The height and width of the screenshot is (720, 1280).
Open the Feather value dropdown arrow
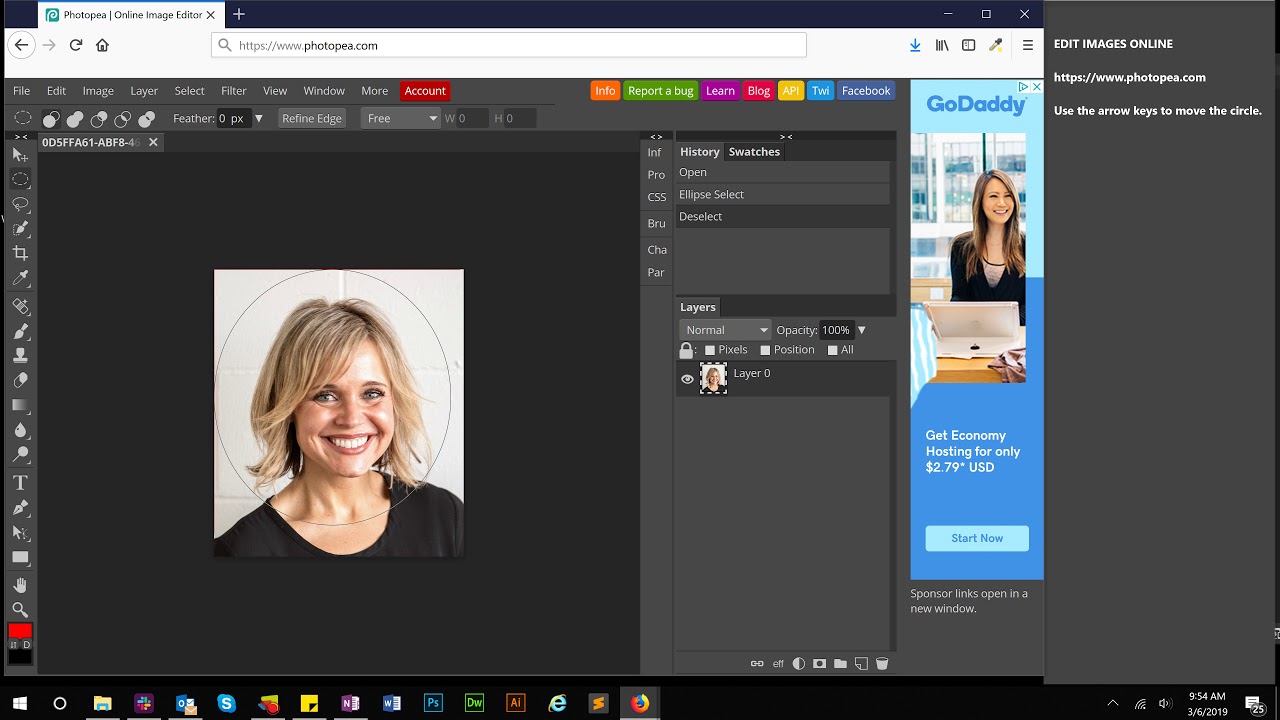click(259, 118)
